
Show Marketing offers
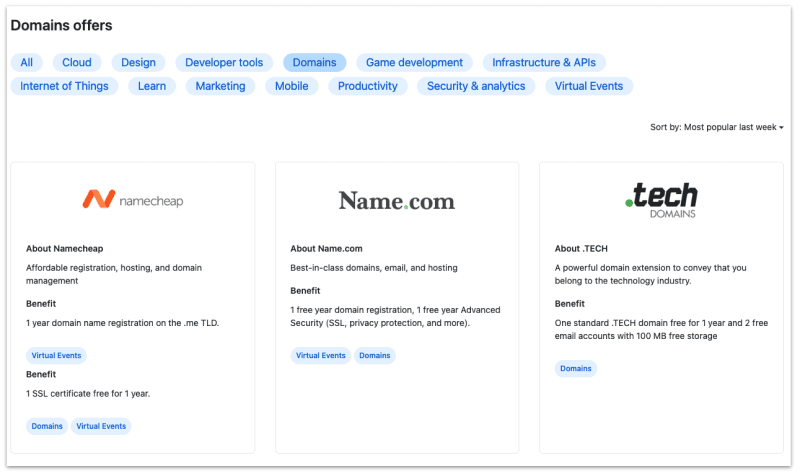[x=220, y=86]
